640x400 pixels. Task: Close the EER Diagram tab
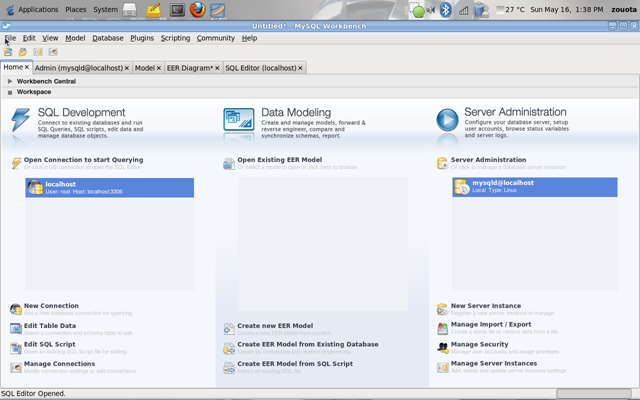(218, 68)
